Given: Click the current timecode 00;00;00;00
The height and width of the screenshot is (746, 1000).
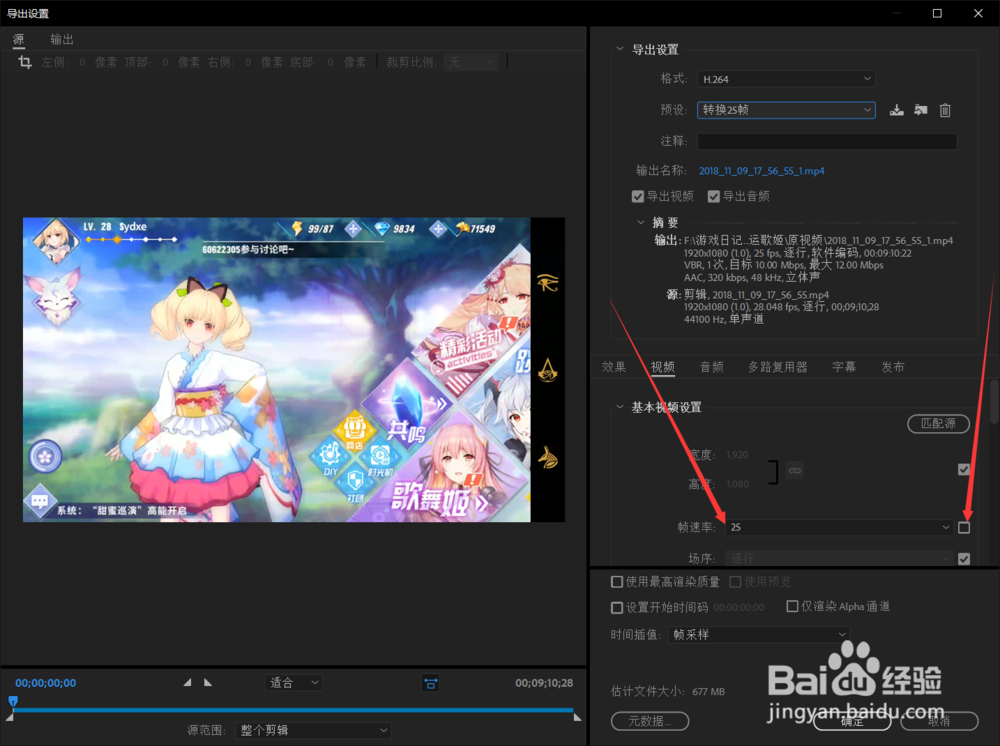Looking at the screenshot, I should click(46, 683).
